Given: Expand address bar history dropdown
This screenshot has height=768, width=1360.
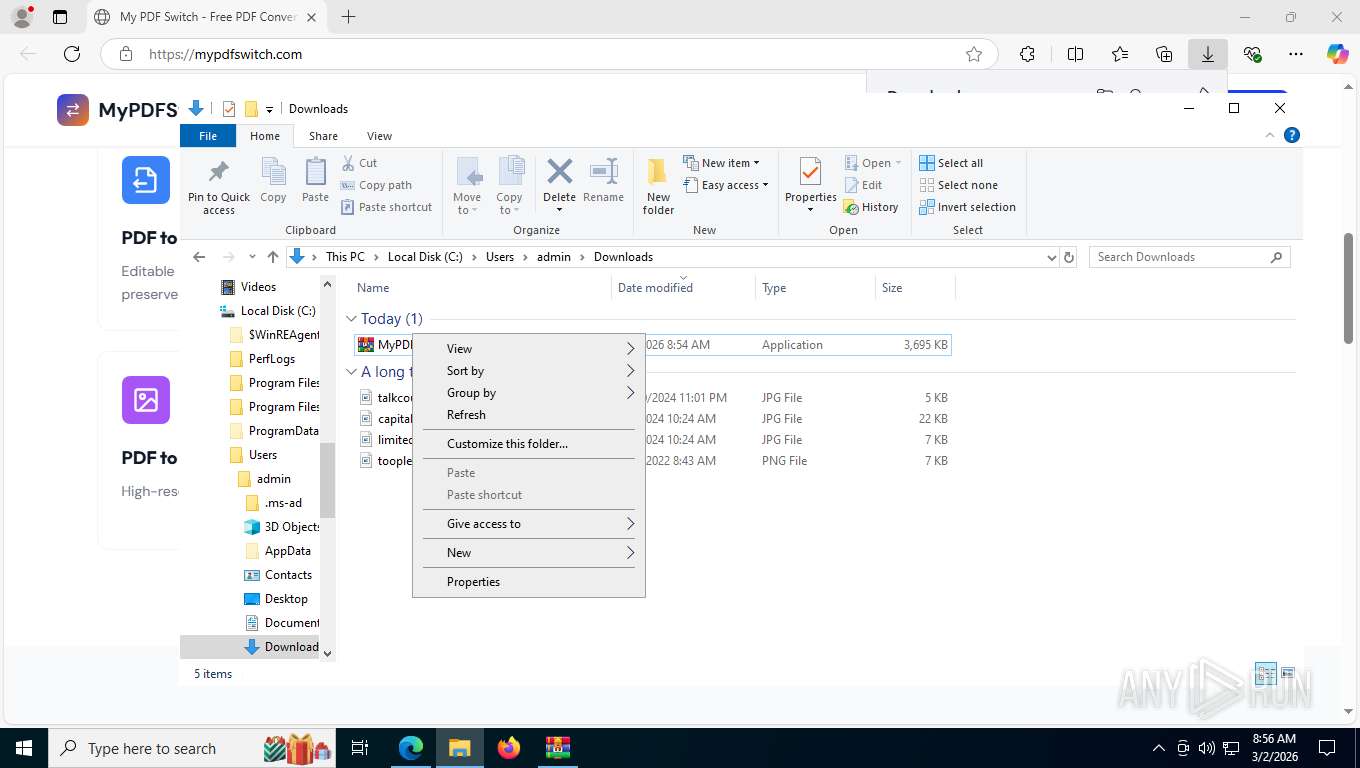Looking at the screenshot, I should tap(1051, 257).
